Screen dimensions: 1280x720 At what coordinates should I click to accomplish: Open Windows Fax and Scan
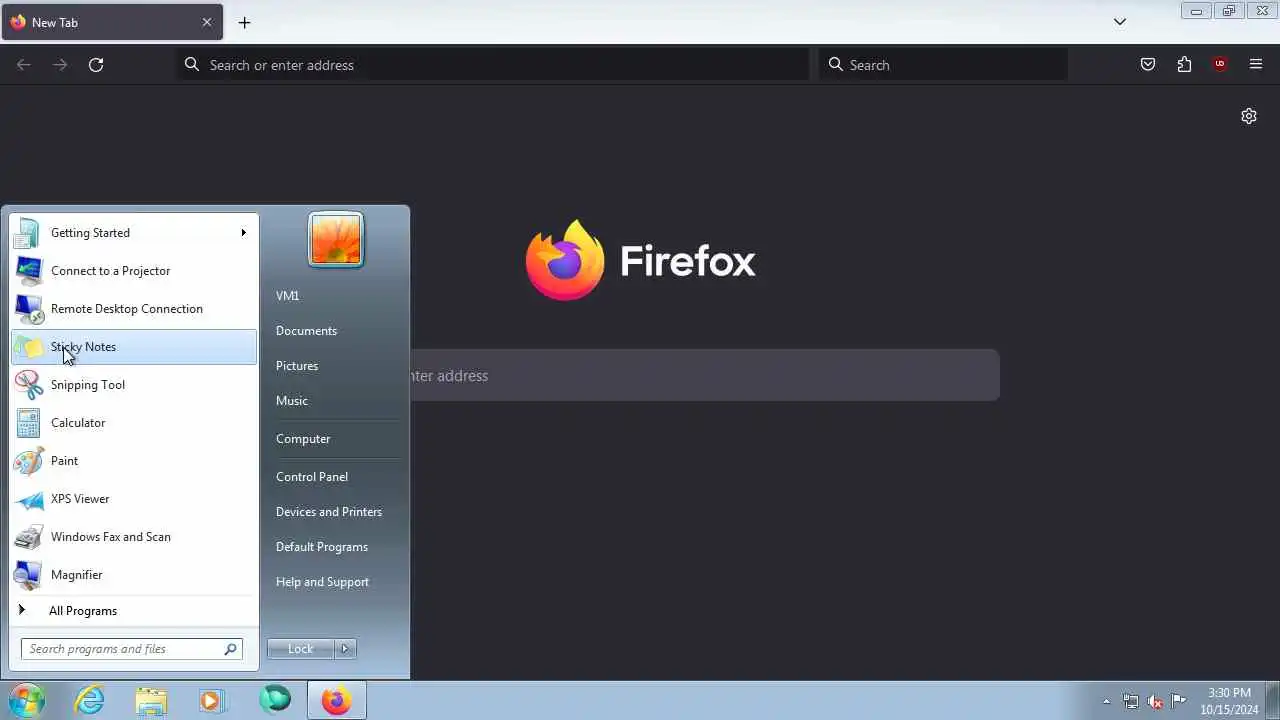coord(134,537)
